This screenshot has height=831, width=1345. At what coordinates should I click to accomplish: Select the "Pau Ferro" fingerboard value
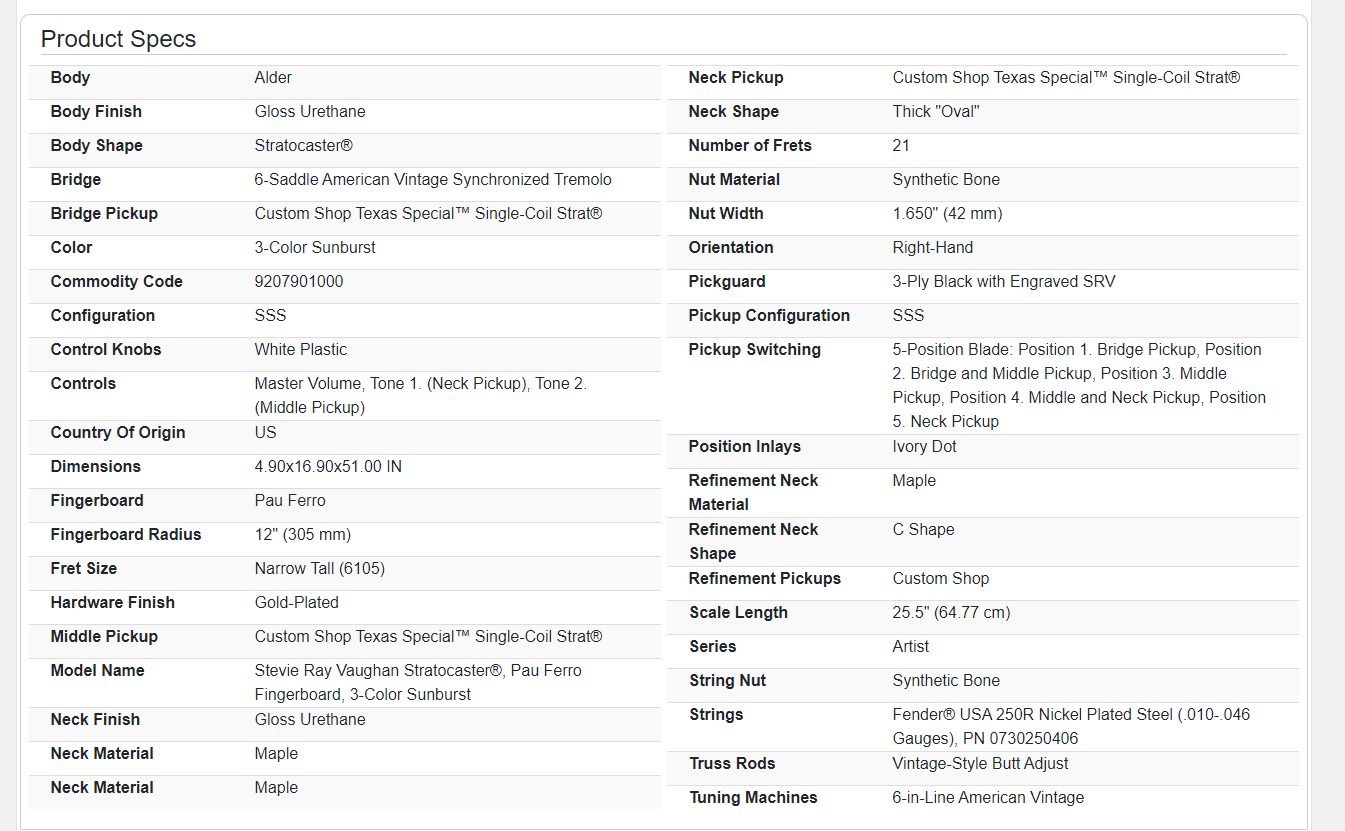pos(290,501)
